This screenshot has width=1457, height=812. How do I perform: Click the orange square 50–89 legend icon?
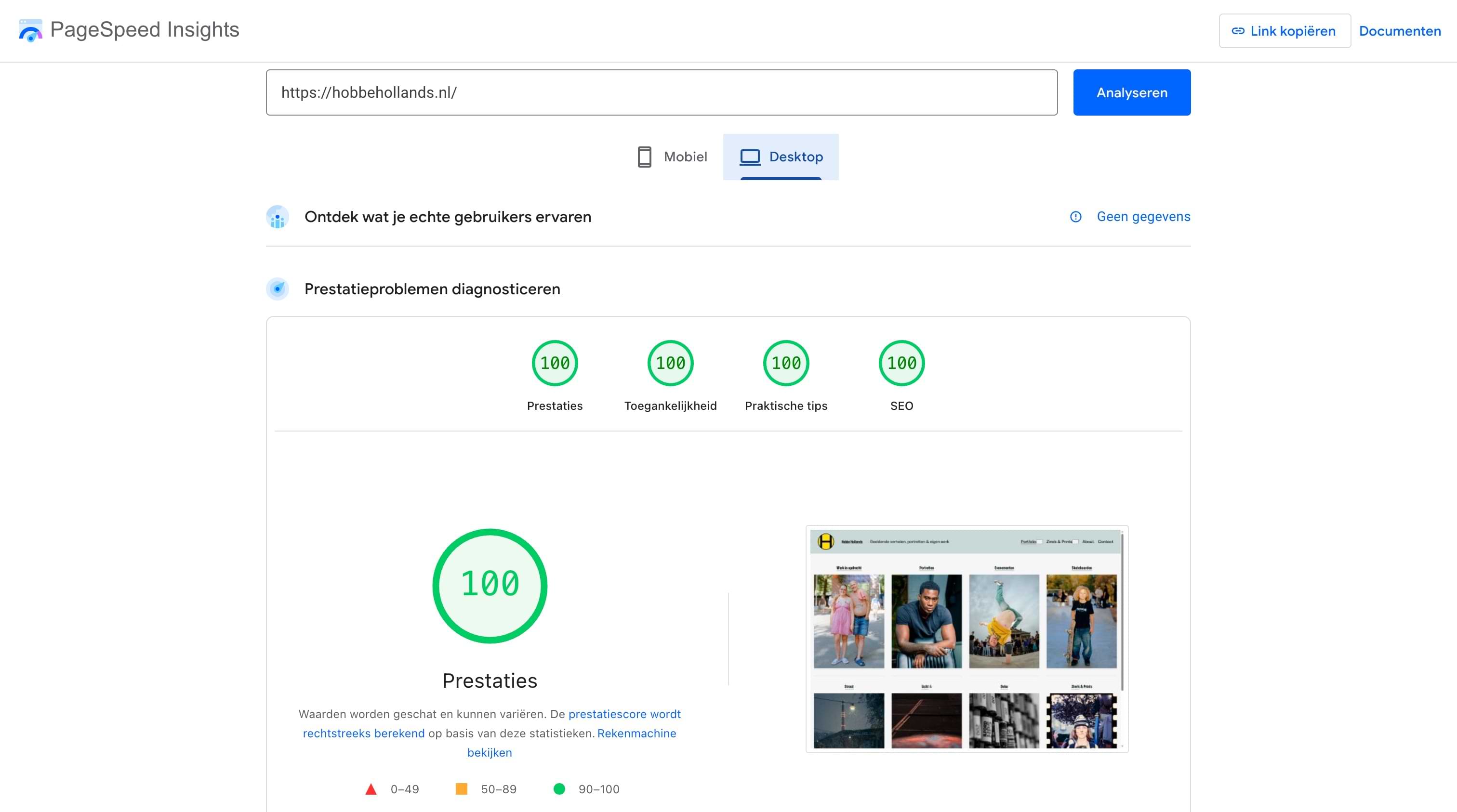[x=462, y=789]
